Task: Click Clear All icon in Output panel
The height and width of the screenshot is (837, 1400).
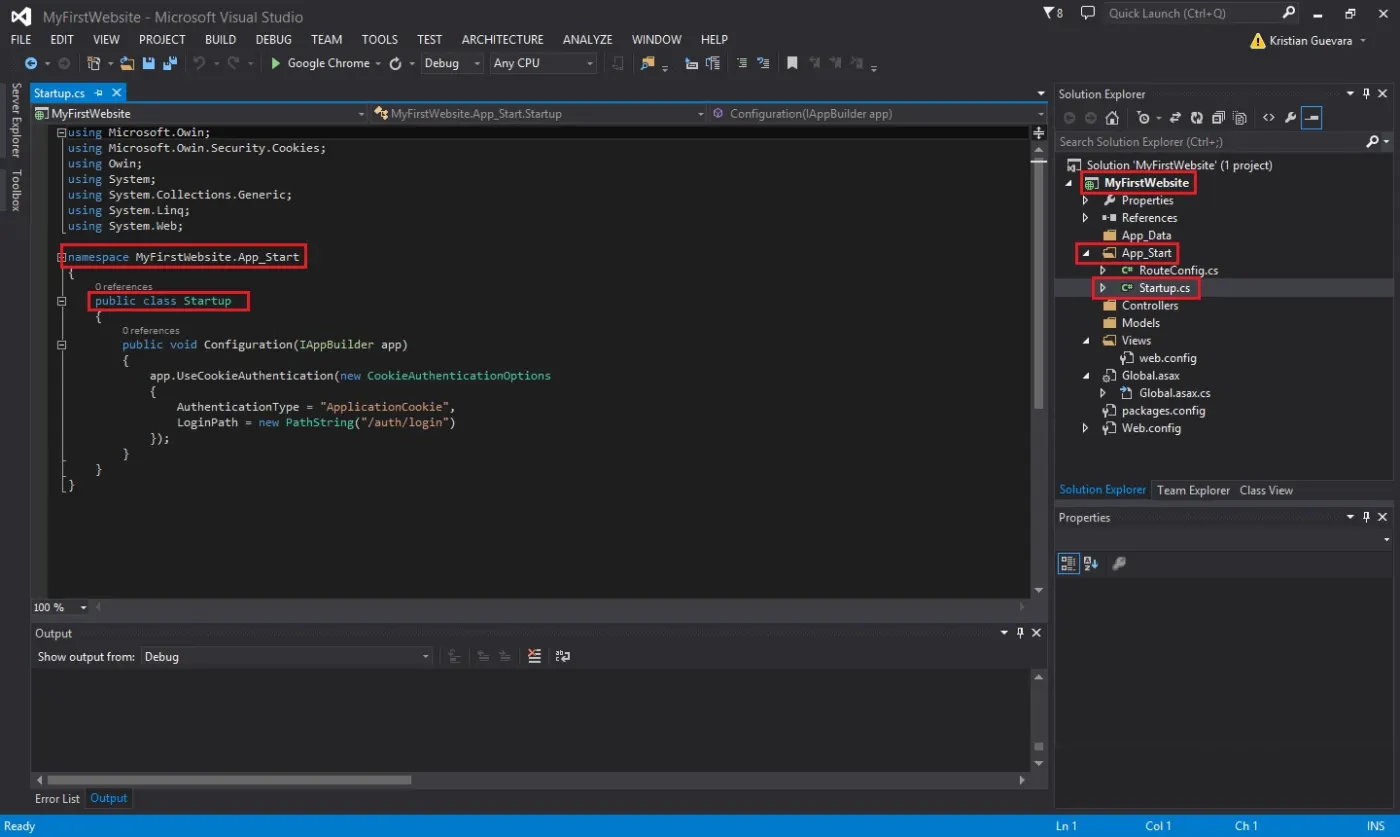Action: pos(534,657)
